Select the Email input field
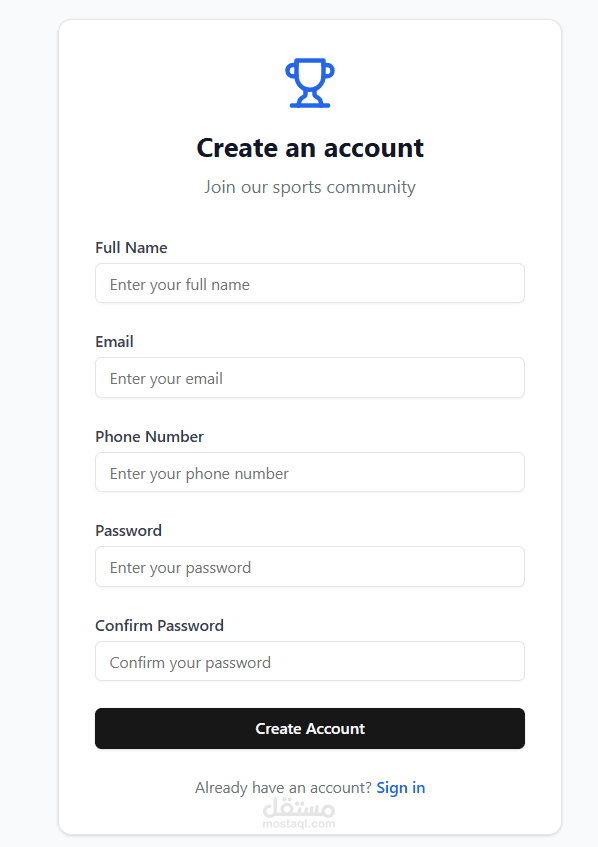 coord(310,378)
